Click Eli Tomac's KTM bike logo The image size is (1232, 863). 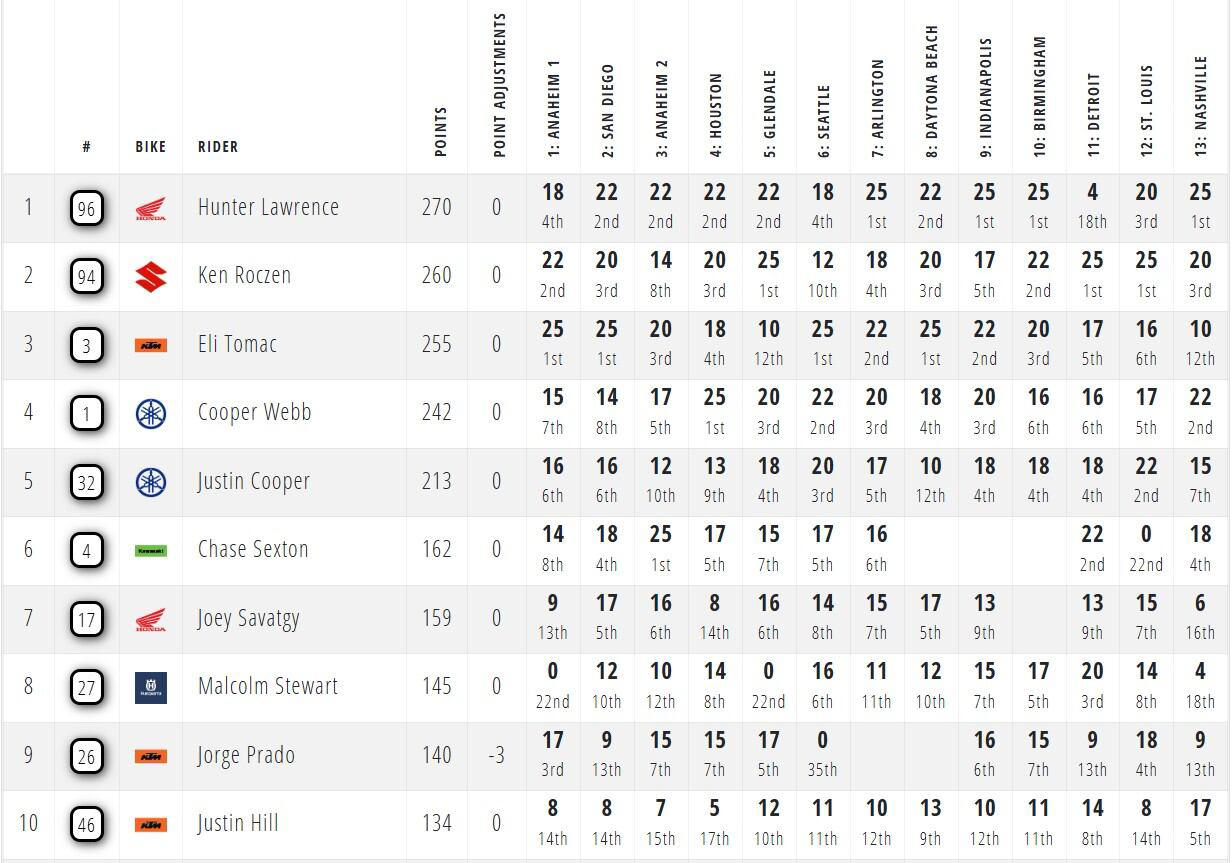pyautogui.click(x=151, y=345)
